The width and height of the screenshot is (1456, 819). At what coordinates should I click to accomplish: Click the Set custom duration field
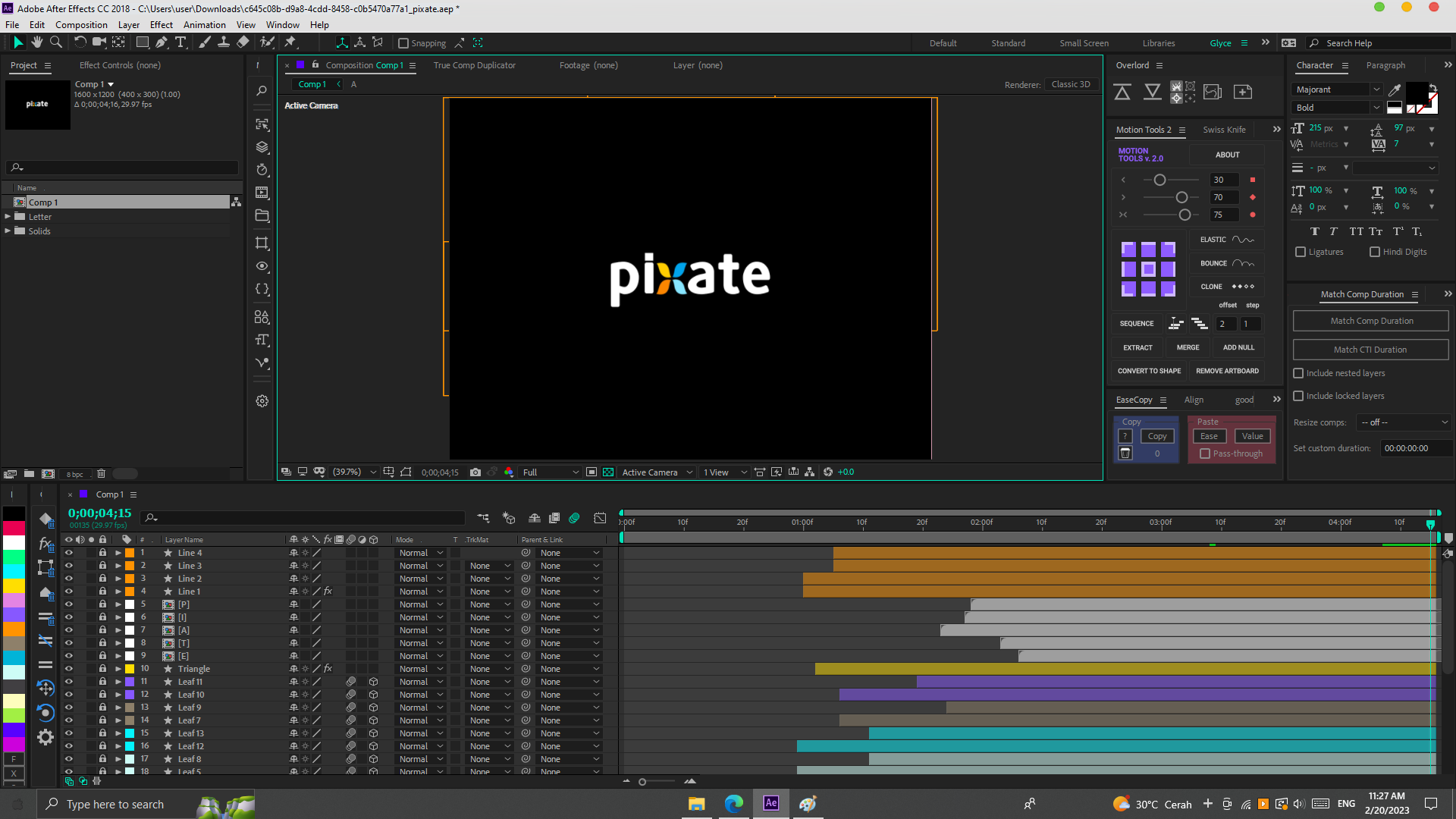[x=1415, y=448]
